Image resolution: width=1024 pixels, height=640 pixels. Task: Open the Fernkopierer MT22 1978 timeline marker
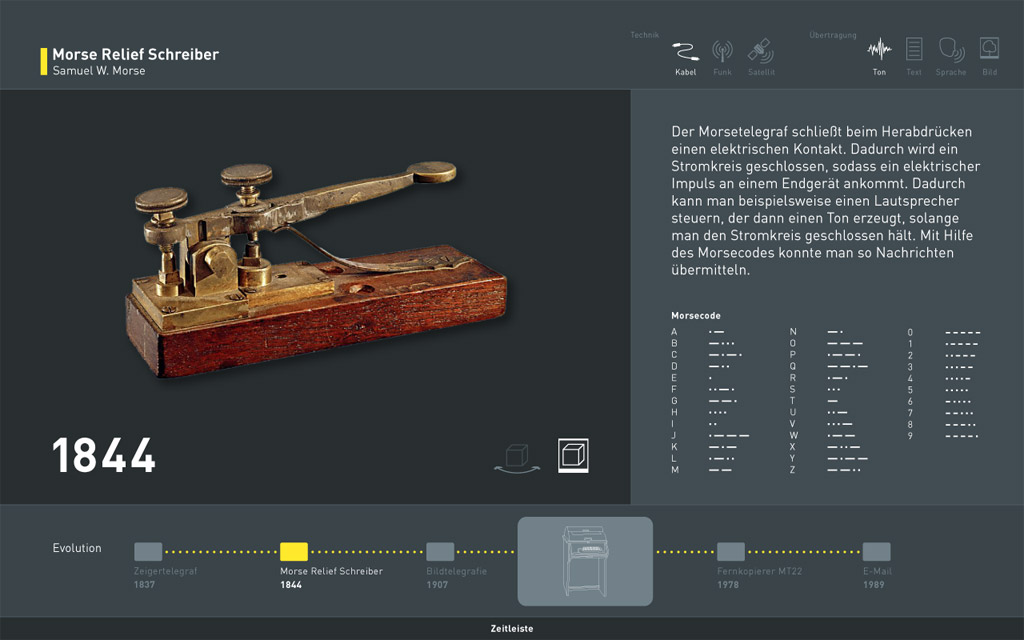(731, 552)
